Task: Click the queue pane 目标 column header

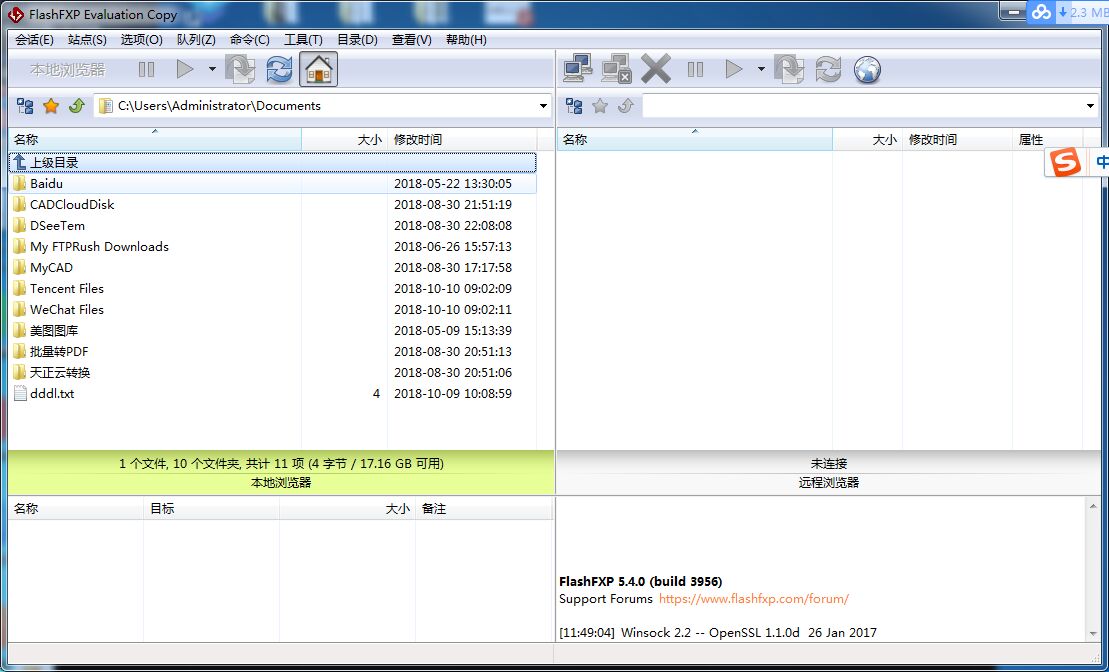Action: click(x=211, y=509)
